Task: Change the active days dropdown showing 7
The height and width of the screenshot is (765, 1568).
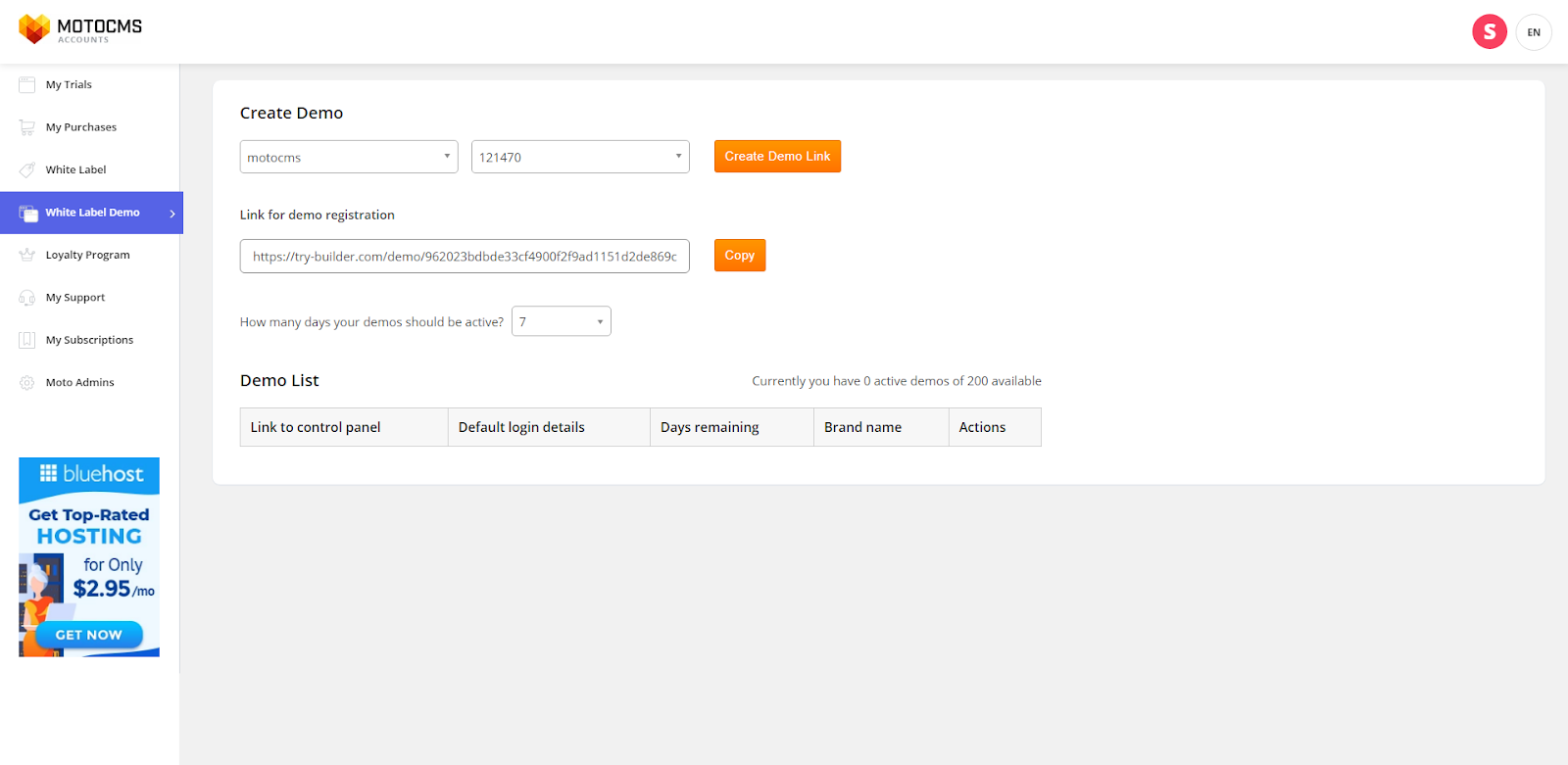Action: pos(562,321)
